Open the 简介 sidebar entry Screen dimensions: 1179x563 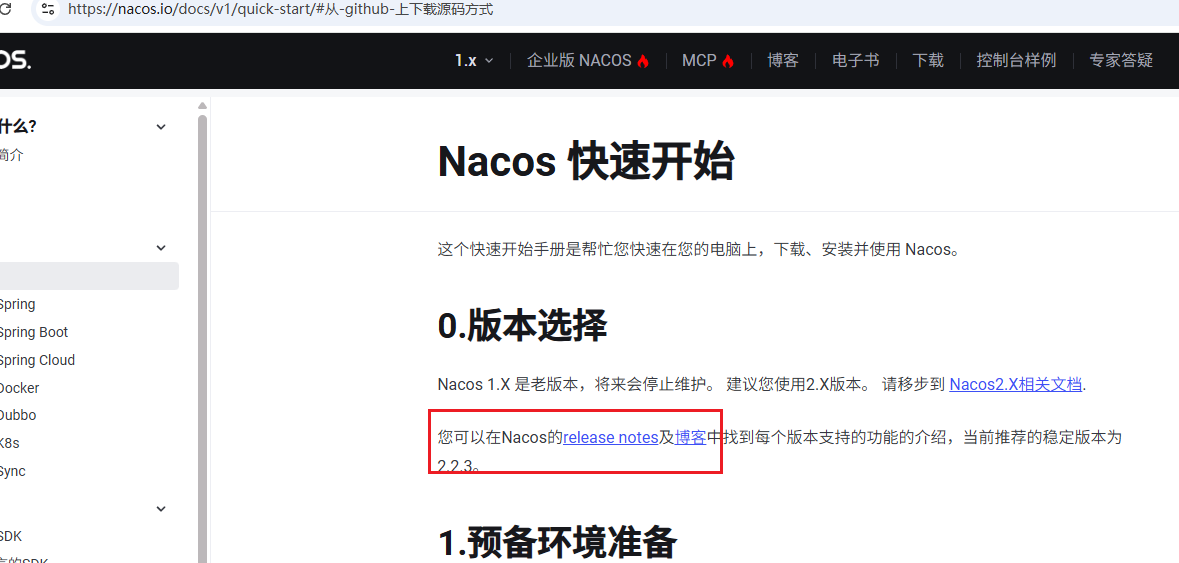point(11,156)
